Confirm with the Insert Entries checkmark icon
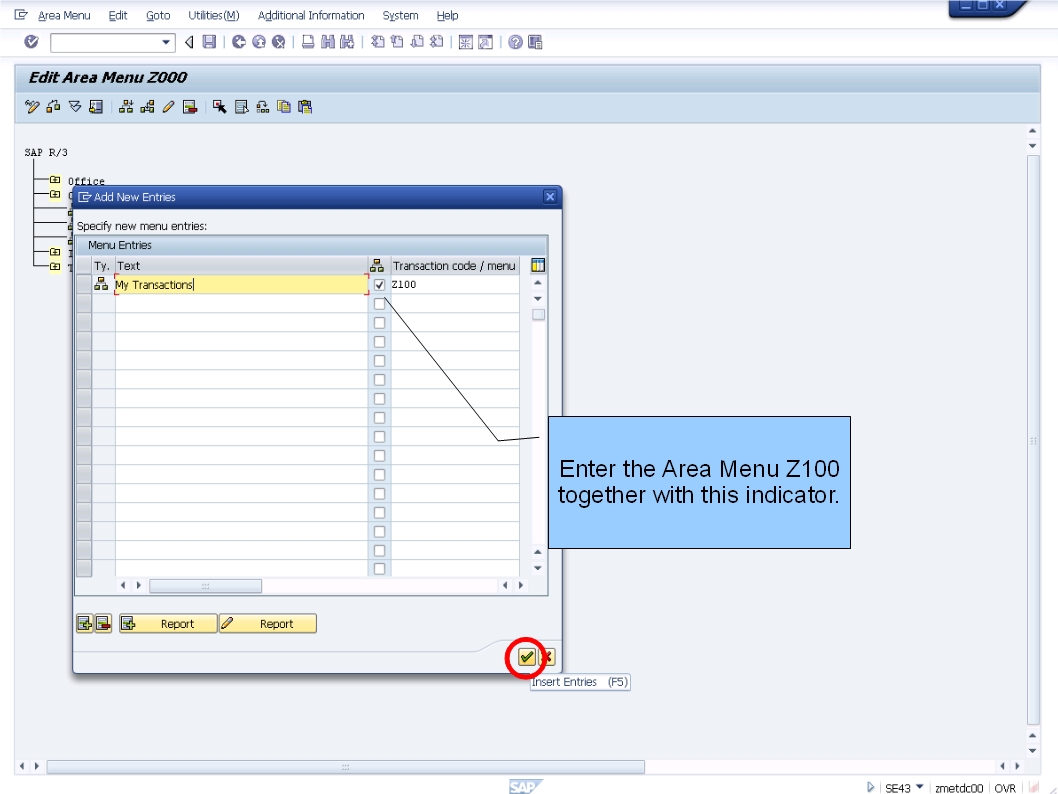 526,657
